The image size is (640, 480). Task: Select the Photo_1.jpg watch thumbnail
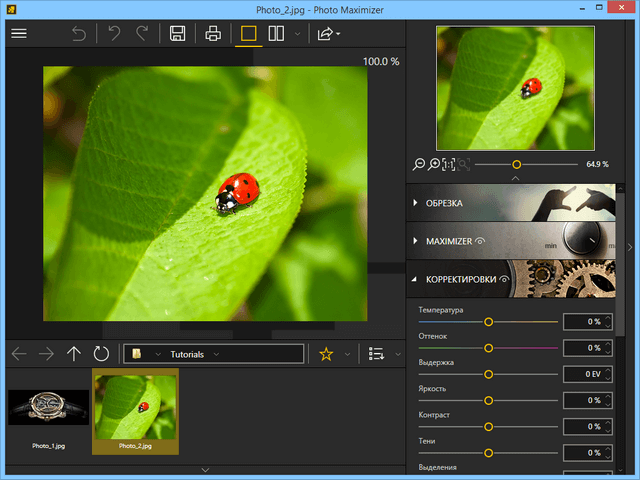[x=47, y=408]
